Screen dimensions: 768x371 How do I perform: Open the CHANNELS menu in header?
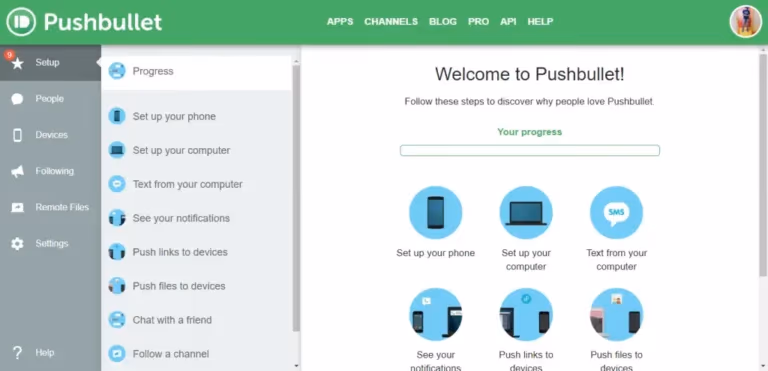pyautogui.click(x=391, y=22)
